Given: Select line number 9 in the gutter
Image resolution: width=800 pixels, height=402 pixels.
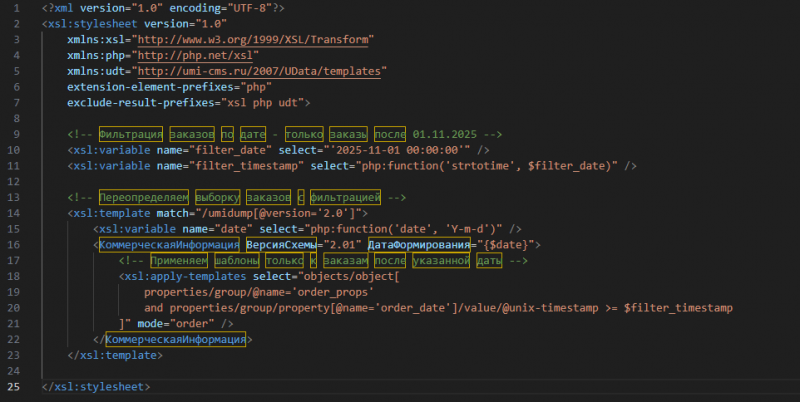Looking at the screenshot, I should point(13,134).
